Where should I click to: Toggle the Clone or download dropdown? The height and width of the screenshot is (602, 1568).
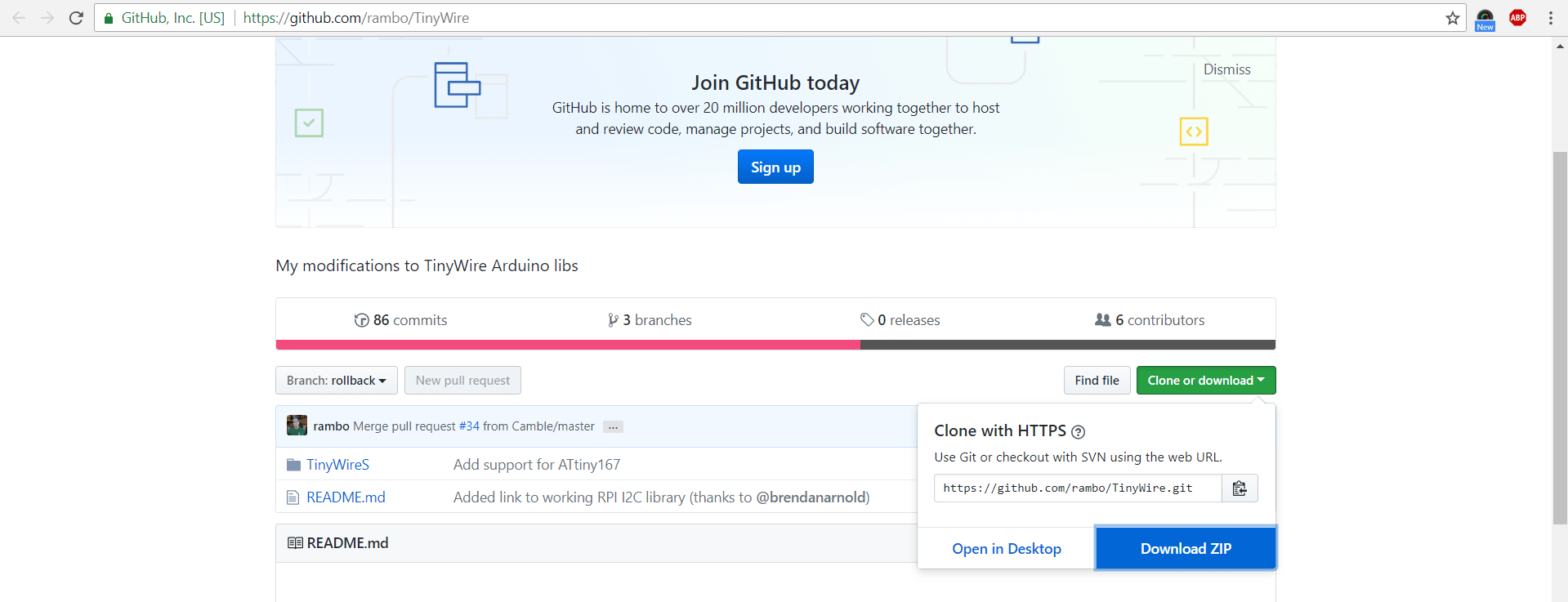pos(1206,381)
